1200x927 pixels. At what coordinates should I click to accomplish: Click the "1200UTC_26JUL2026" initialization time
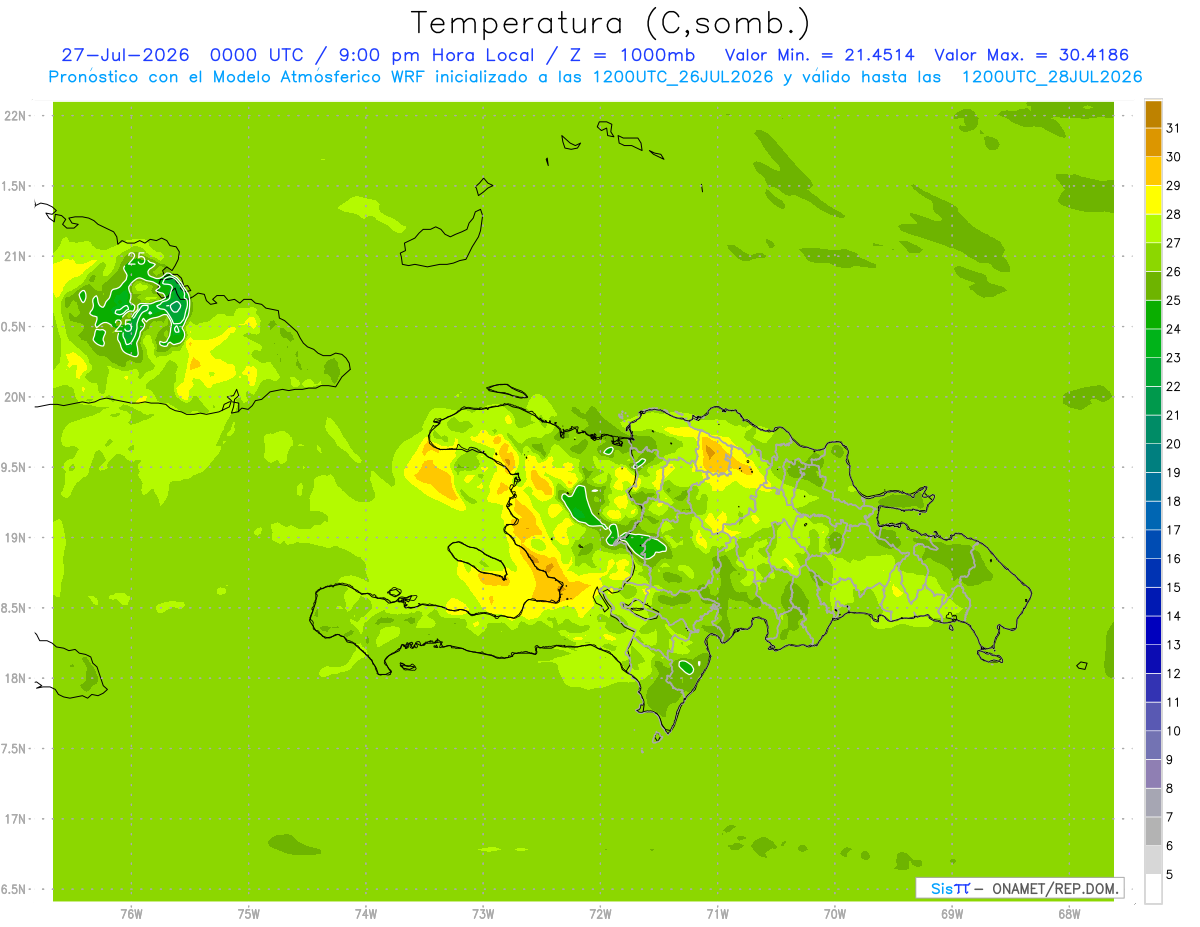(x=683, y=77)
